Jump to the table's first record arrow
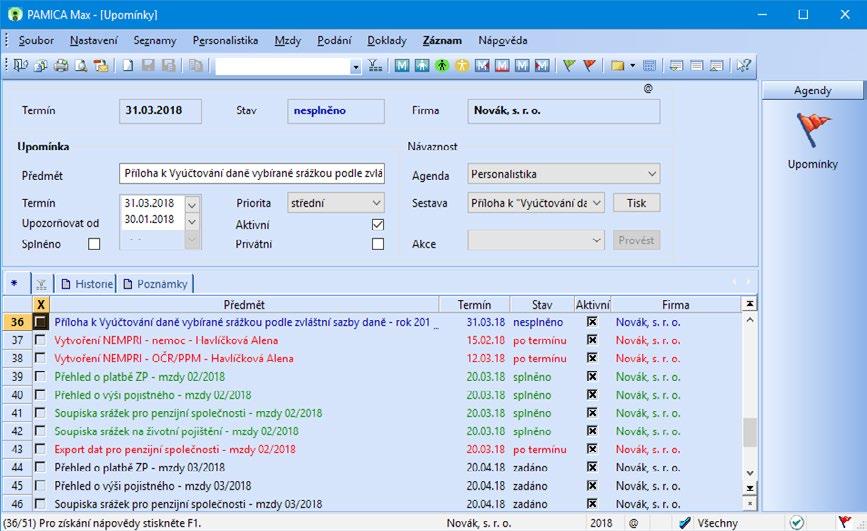867x531 pixels. click(749, 304)
